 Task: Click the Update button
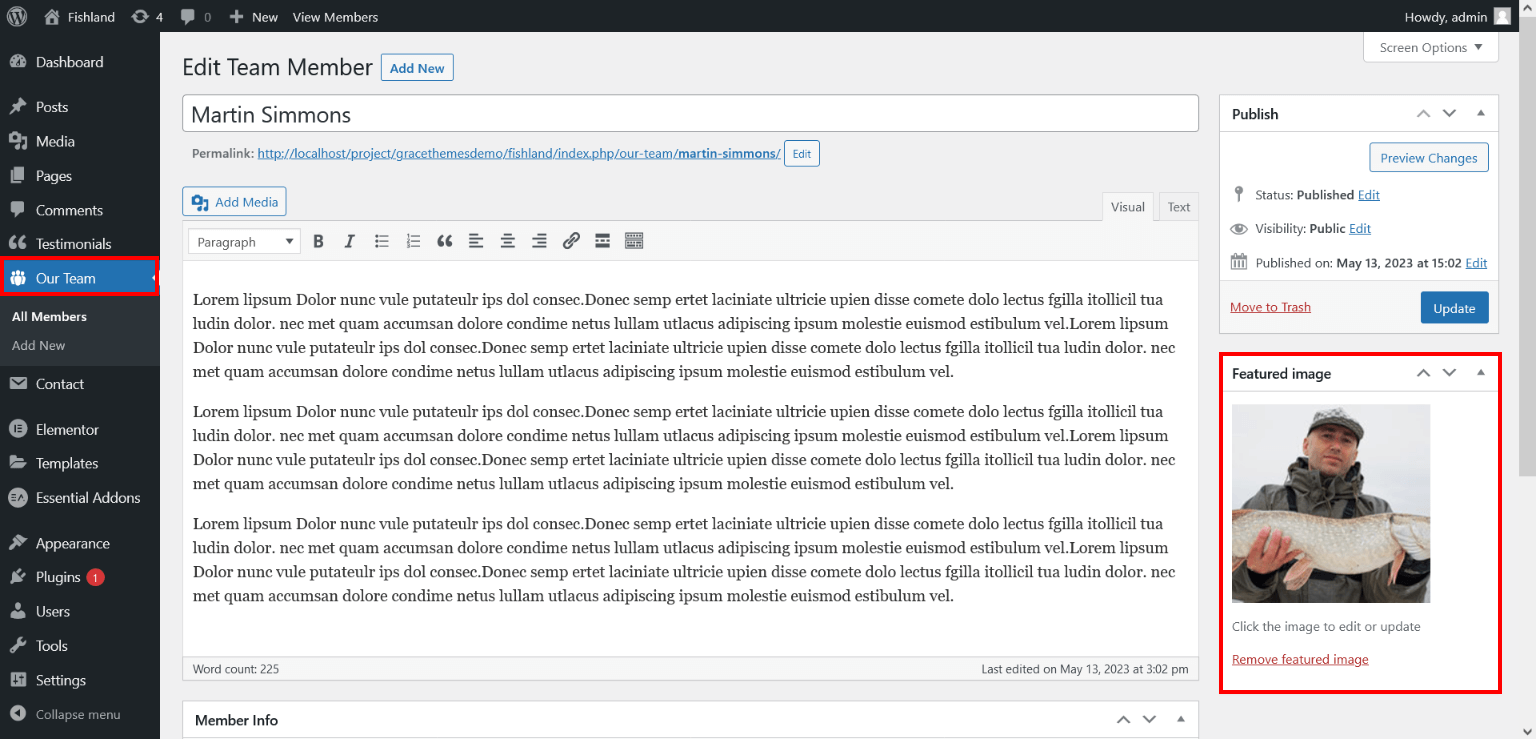point(1454,308)
